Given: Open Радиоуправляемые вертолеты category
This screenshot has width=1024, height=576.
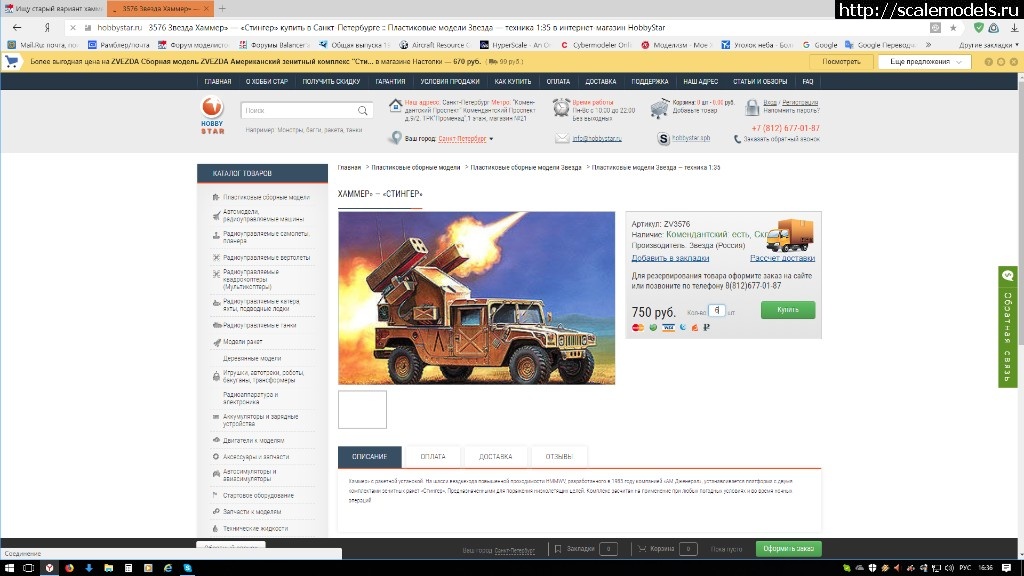Looking at the screenshot, I should tap(266, 258).
